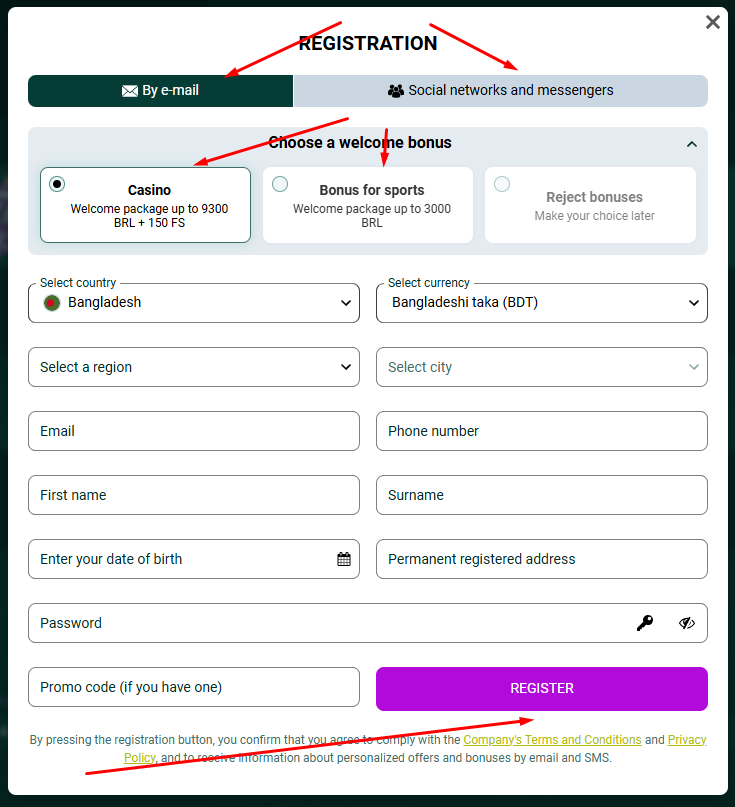Switch to Social networks and messengers tab
735x807 pixels.
coord(501,91)
